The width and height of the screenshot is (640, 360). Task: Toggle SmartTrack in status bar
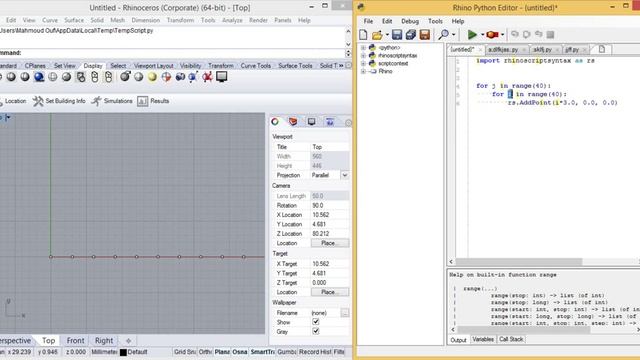click(x=262, y=352)
